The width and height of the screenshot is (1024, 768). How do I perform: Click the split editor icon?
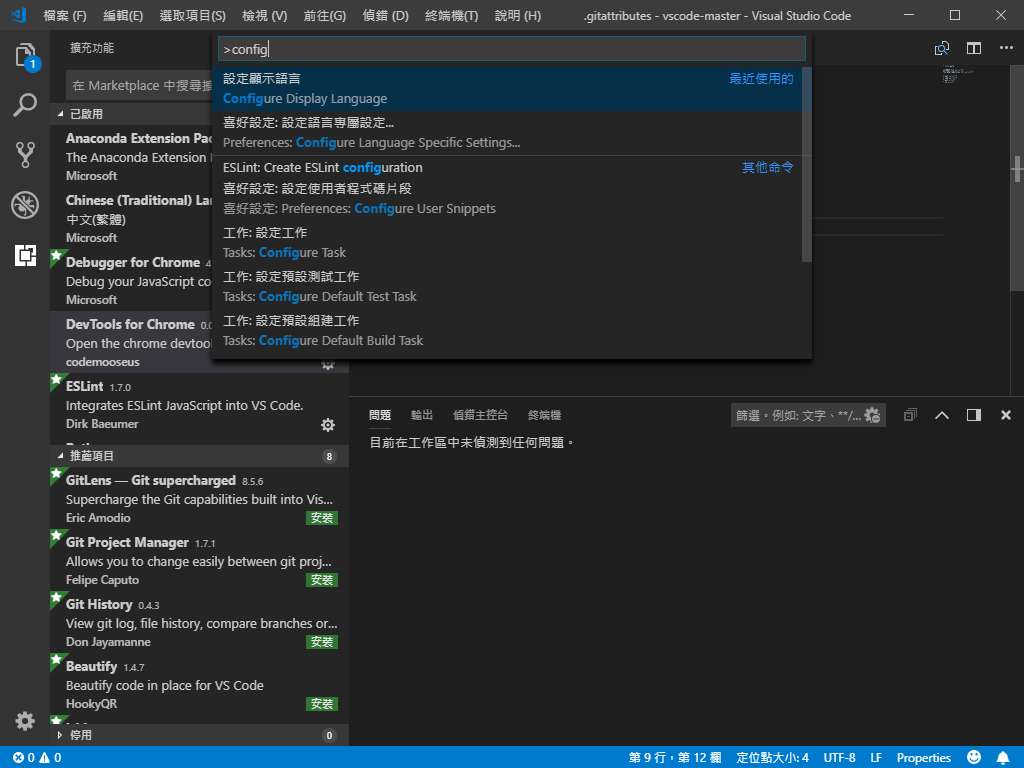point(973,48)
